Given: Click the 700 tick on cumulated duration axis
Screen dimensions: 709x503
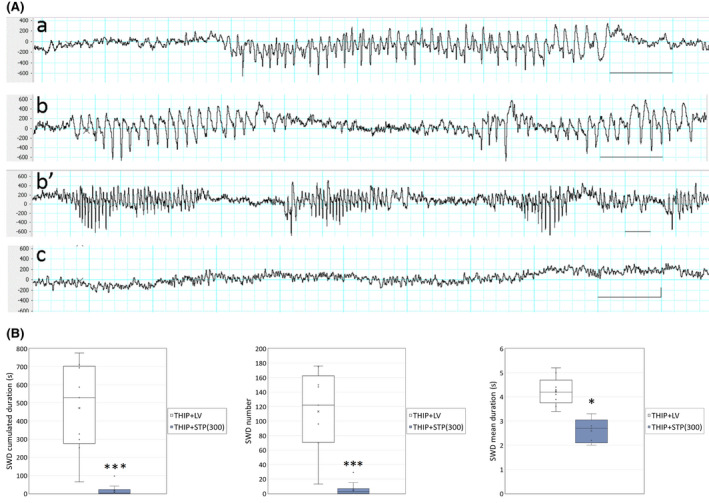Looking at the screenshot, I should tap(22, 367).
